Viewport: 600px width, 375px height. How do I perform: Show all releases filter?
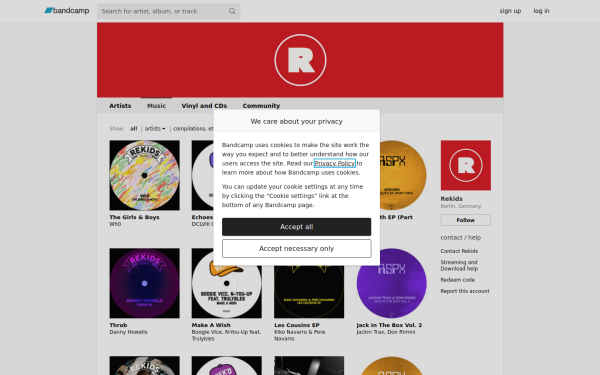coord(134,129)
